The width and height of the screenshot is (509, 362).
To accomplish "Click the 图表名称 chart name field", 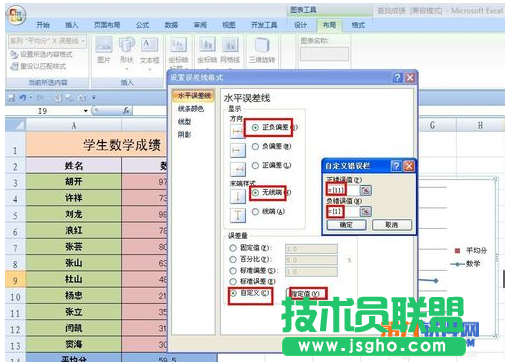I will pyautogui.click(x=324, y=53).
